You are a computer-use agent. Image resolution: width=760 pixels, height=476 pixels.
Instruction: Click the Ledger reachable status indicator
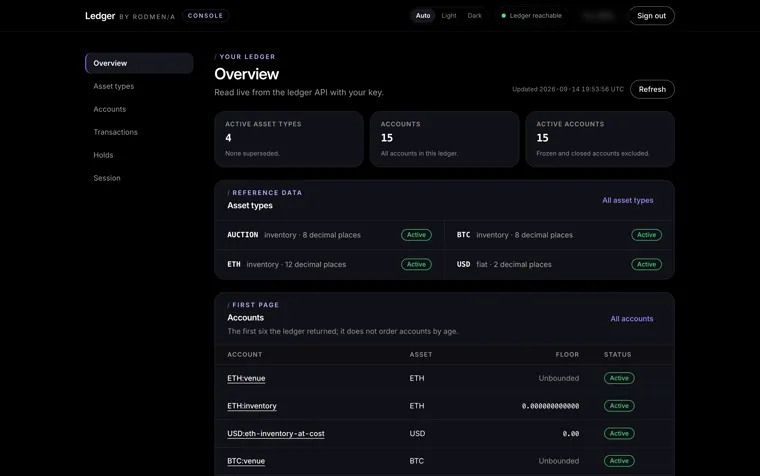(x=531, y=16)
